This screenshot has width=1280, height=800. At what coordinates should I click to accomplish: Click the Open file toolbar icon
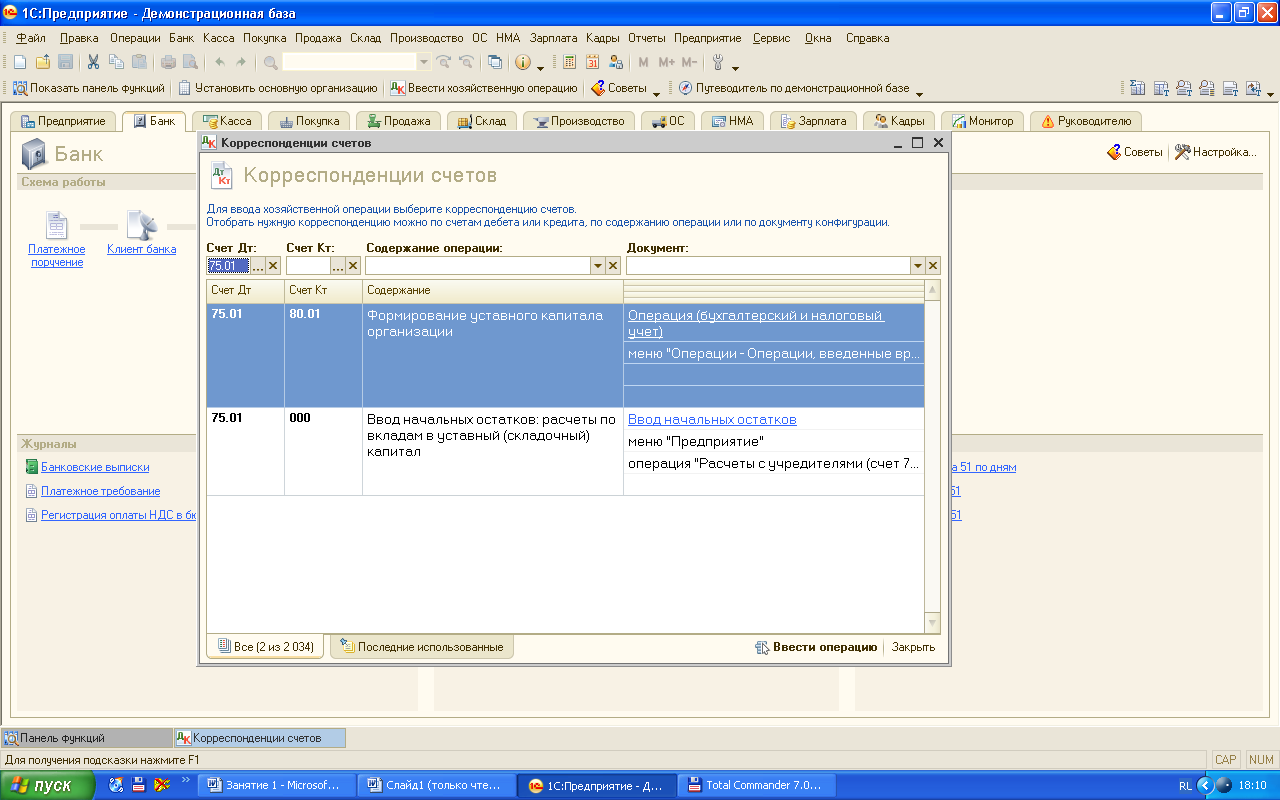coord(43,62)
